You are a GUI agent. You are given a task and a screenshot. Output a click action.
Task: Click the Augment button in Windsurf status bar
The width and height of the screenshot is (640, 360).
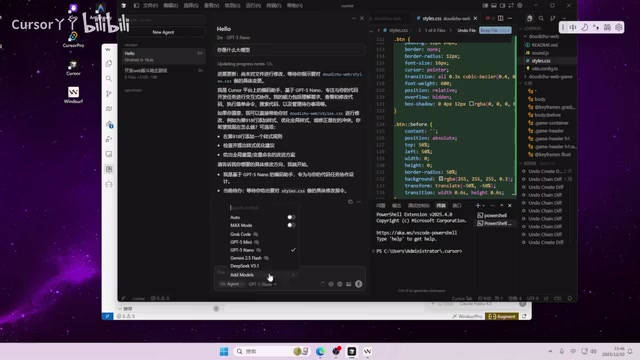[502, 316]
